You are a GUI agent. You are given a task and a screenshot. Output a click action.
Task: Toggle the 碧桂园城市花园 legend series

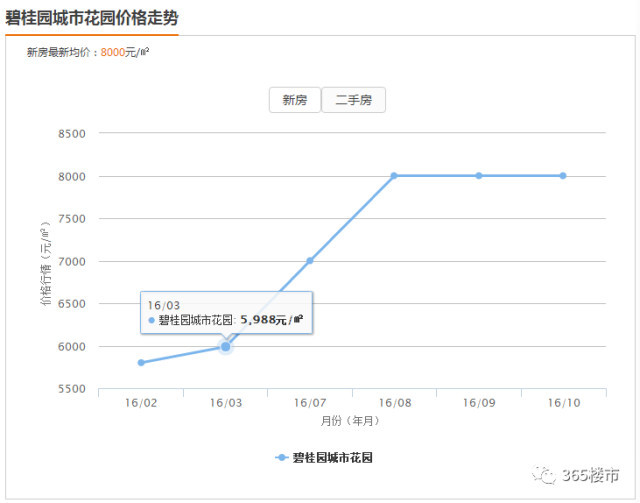pos(324,458)
